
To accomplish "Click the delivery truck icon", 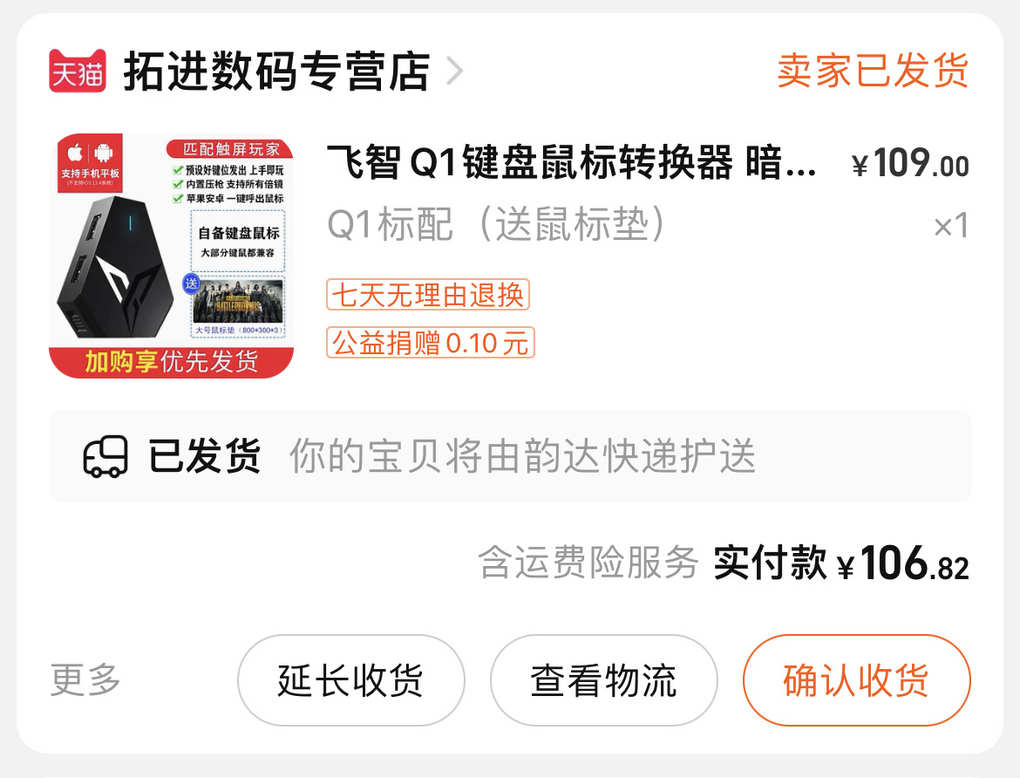I will pyautogui.click(x=105, y=456).
